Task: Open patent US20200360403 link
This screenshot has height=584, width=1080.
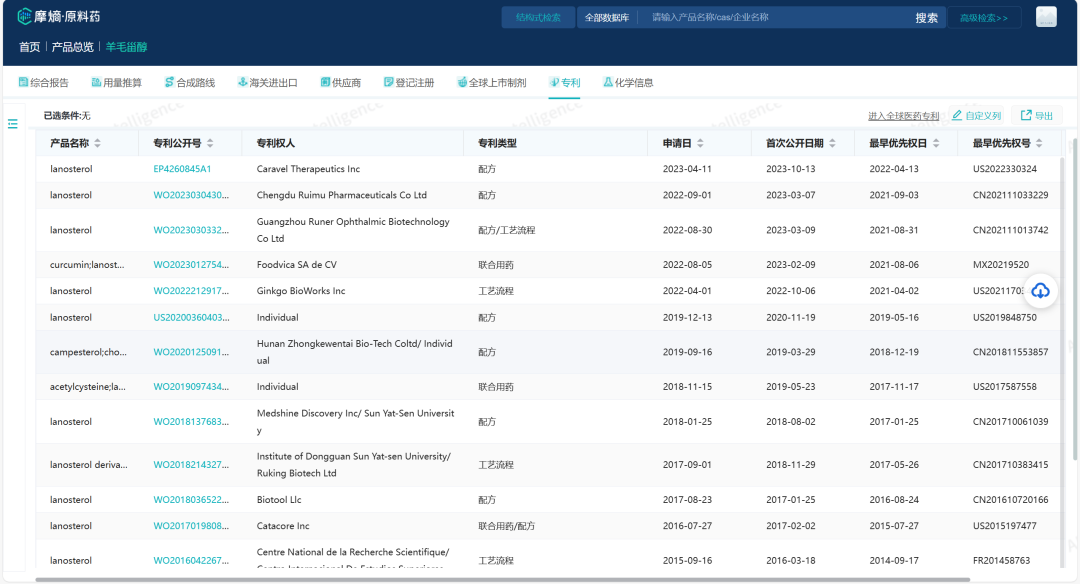Action: [x=191, y=317]
